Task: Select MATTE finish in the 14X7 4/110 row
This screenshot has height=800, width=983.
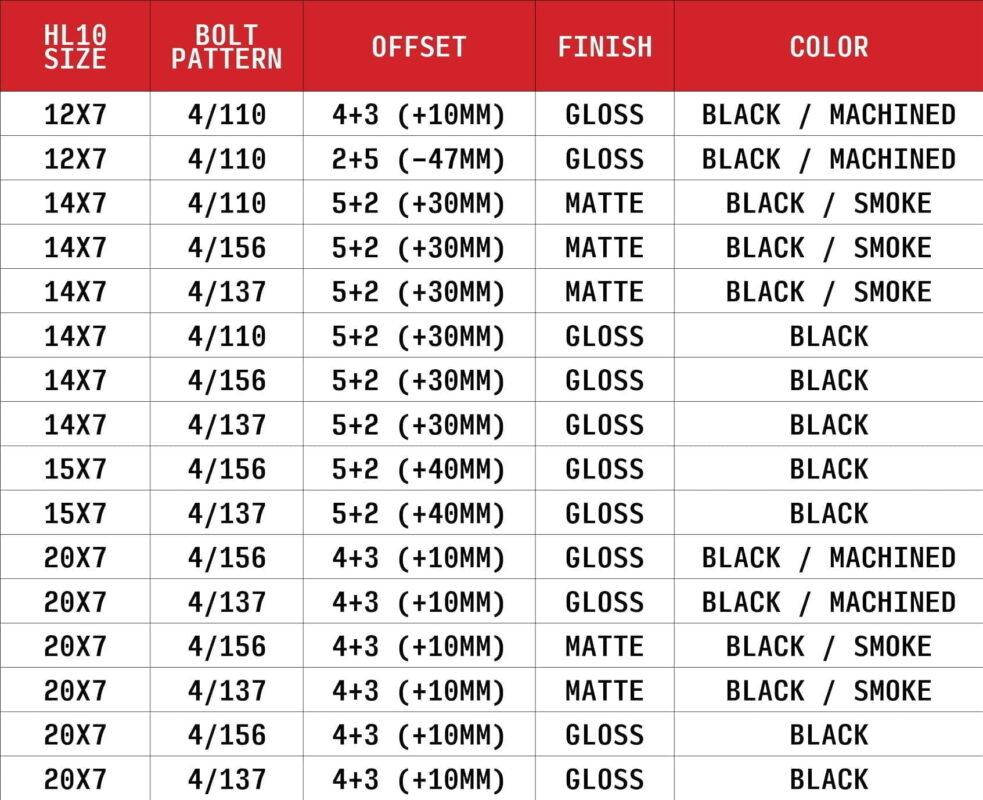Action: (604, 203)
